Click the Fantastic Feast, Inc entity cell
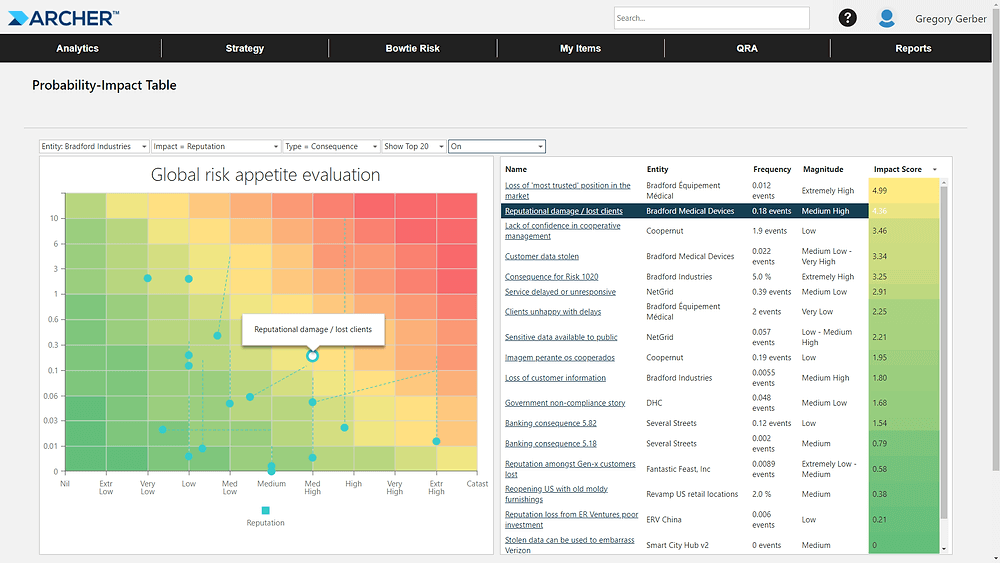1000x563 pixels. click(678, 469)
